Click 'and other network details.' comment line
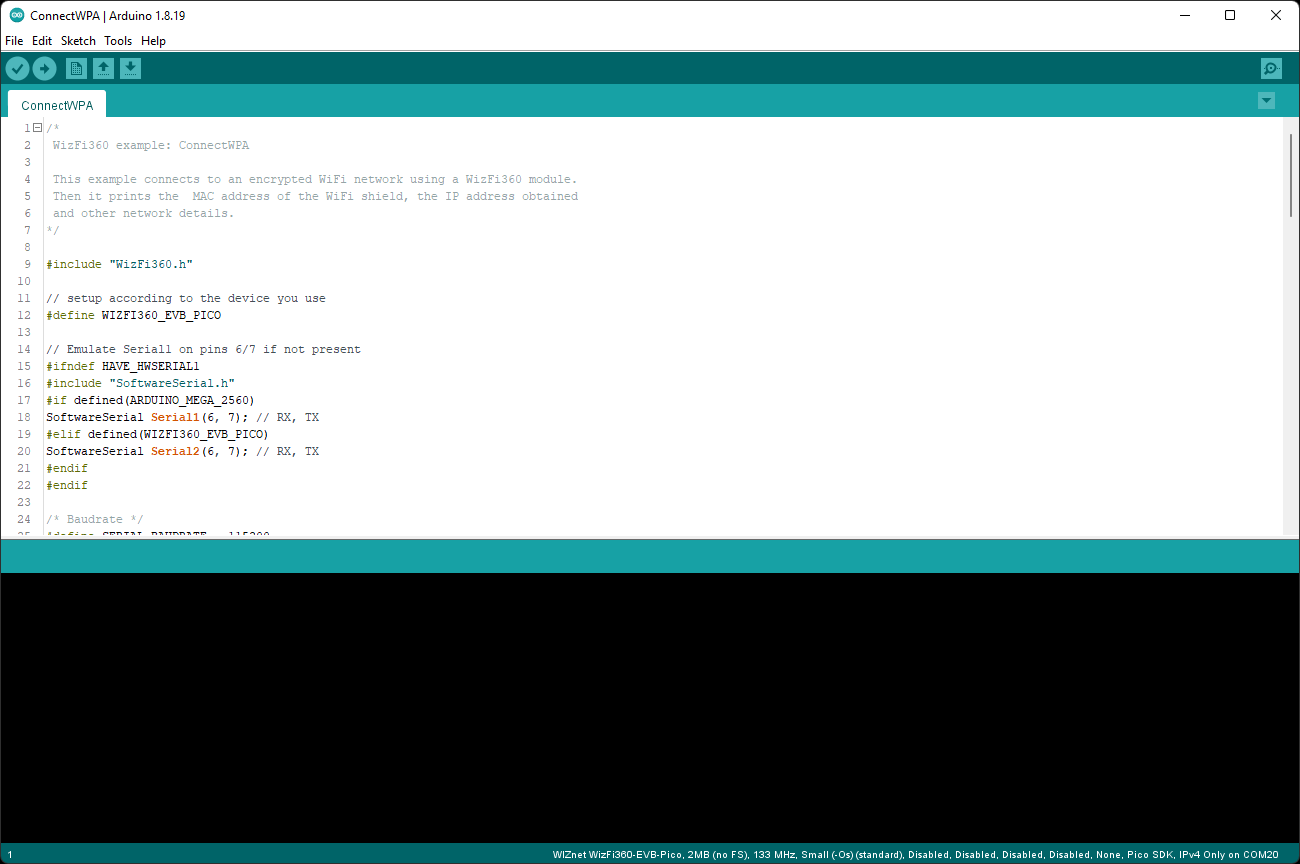 tap(143, 213)
